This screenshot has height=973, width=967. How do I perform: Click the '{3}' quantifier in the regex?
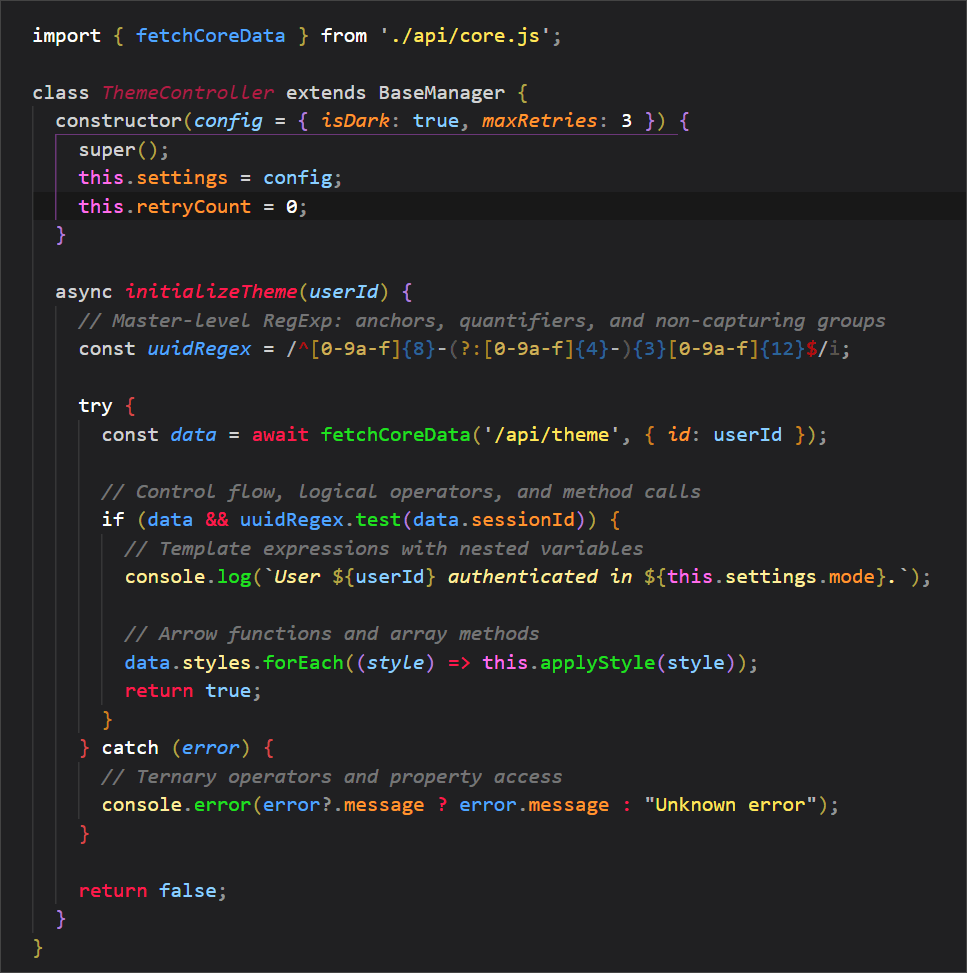click(650, 349)
